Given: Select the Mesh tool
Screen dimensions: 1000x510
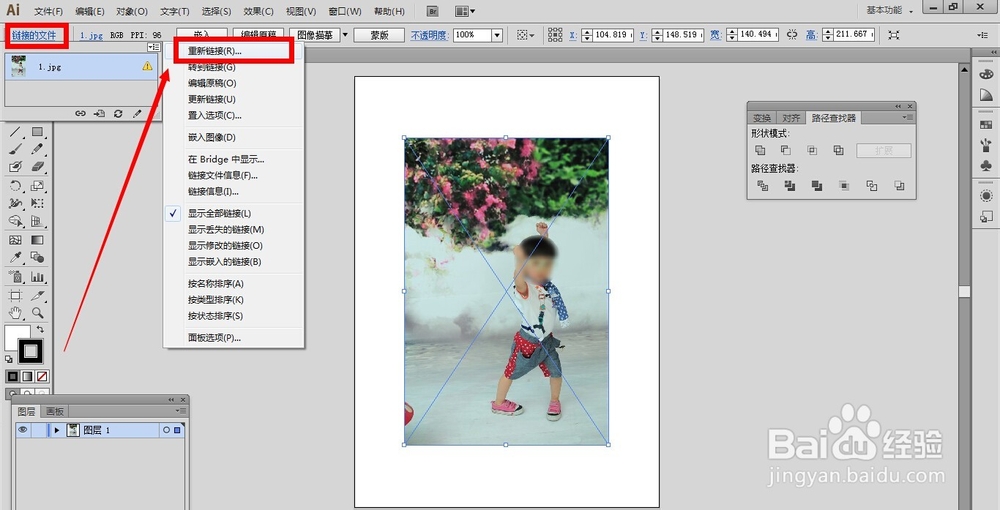Looking at the screenshot, I should (x=16, y=240).
